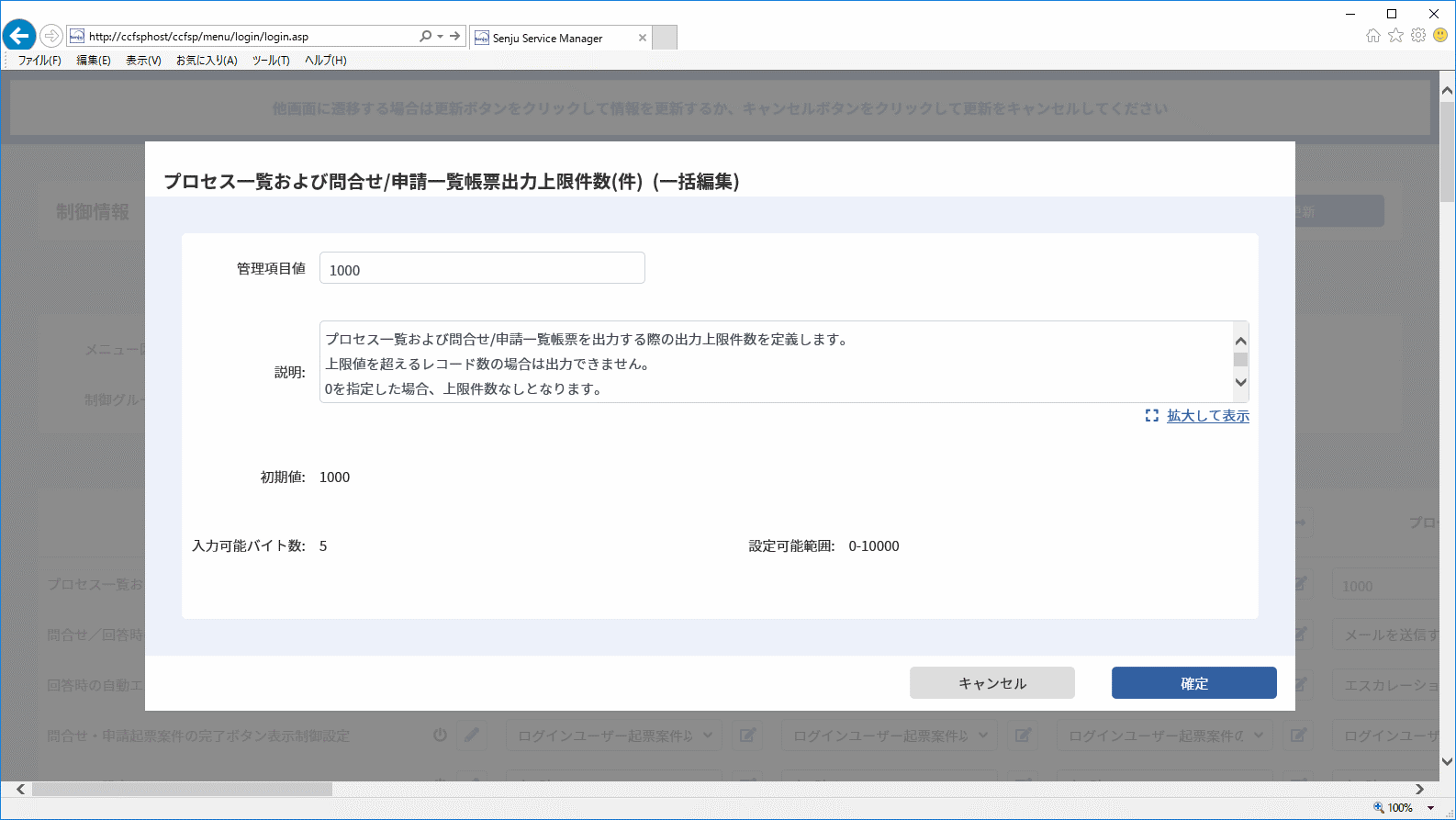Screen dimensions: 1456x820
Task: Click the description line starting with 上限値を超える
Action: pos(488,365)
